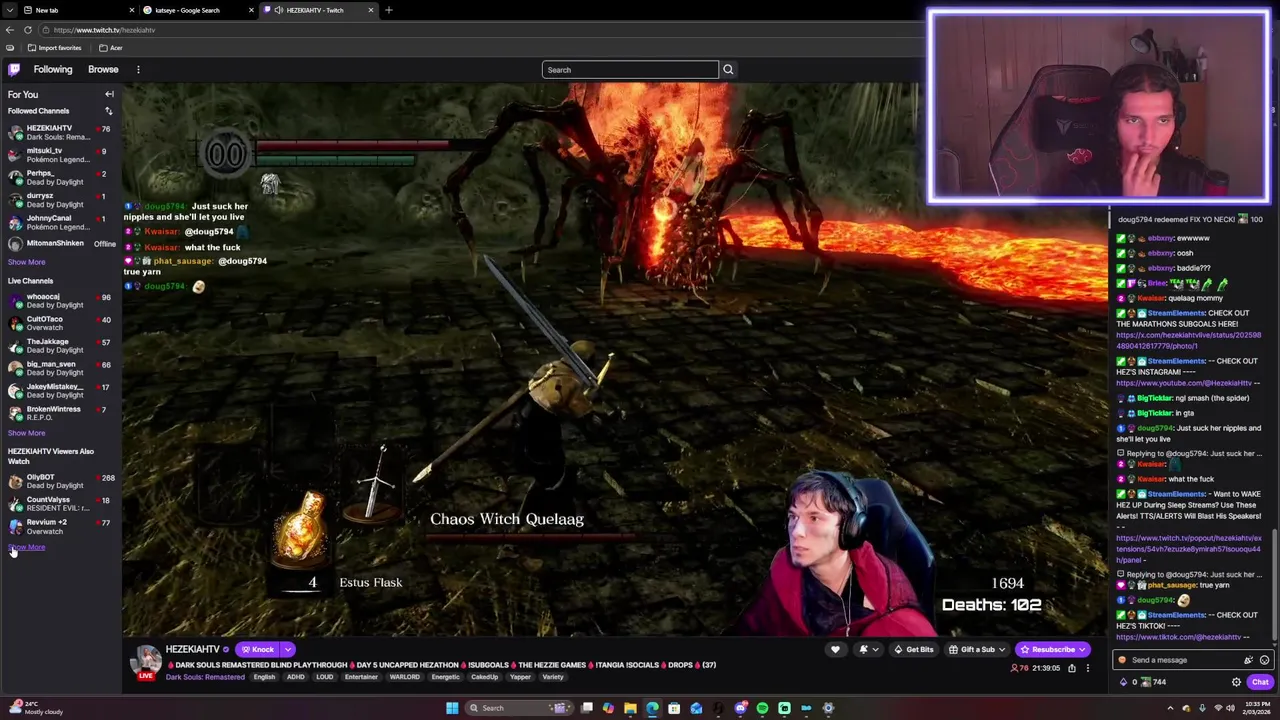
Task: Open the JohnnyCanal channel in sidebar
Action: point(60,222)
